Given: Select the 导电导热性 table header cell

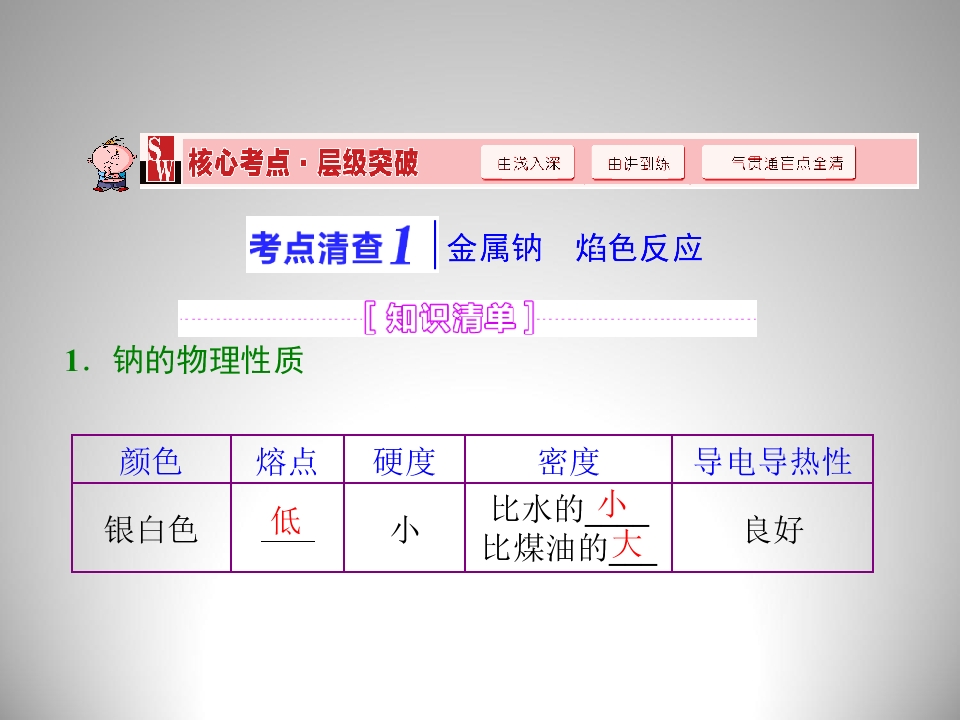Looking at the screenshot, I should [772, 461].
